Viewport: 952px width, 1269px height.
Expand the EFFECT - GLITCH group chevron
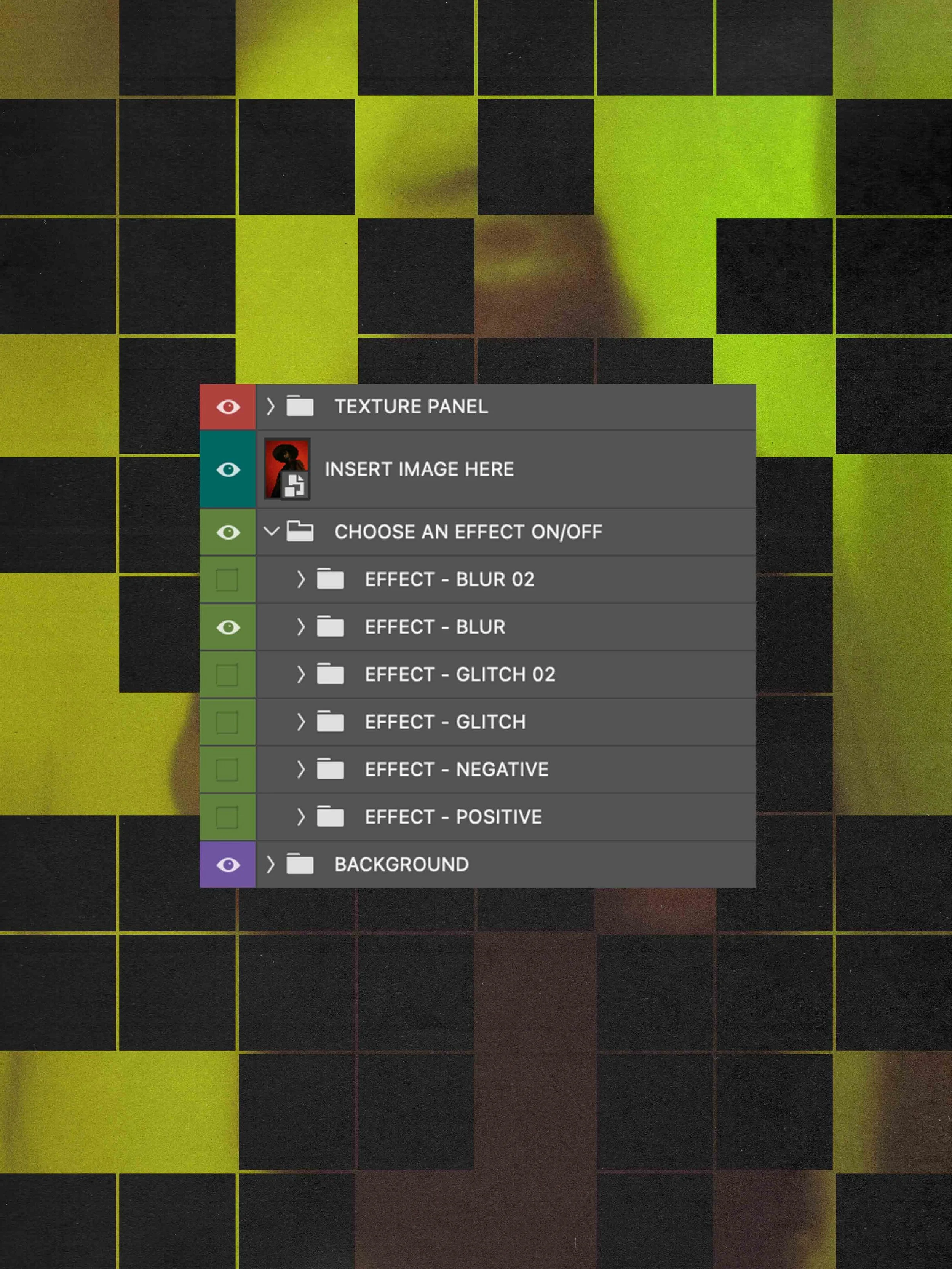301,722
